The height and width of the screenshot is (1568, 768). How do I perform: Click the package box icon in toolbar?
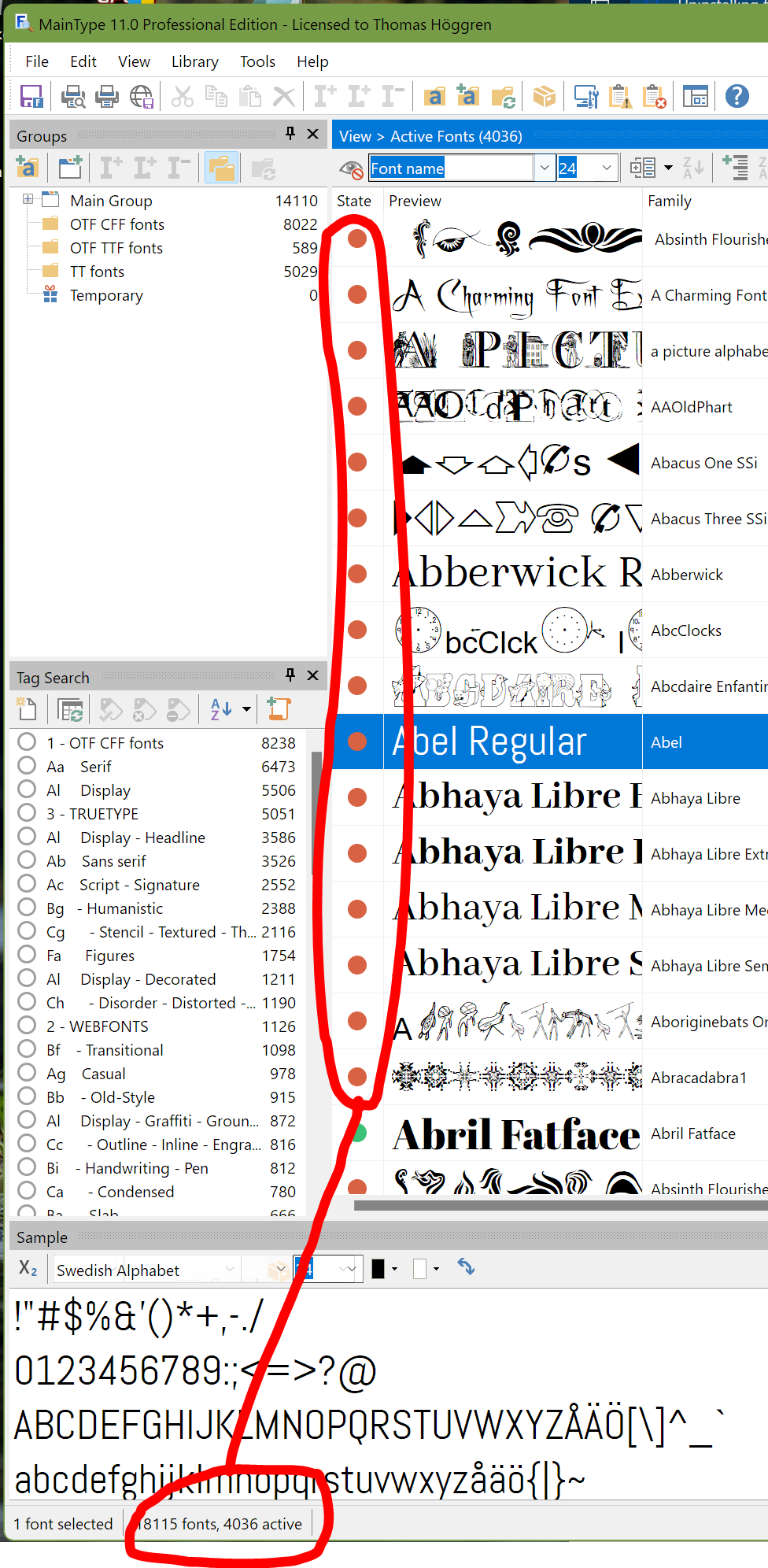[x=544, y=97]
